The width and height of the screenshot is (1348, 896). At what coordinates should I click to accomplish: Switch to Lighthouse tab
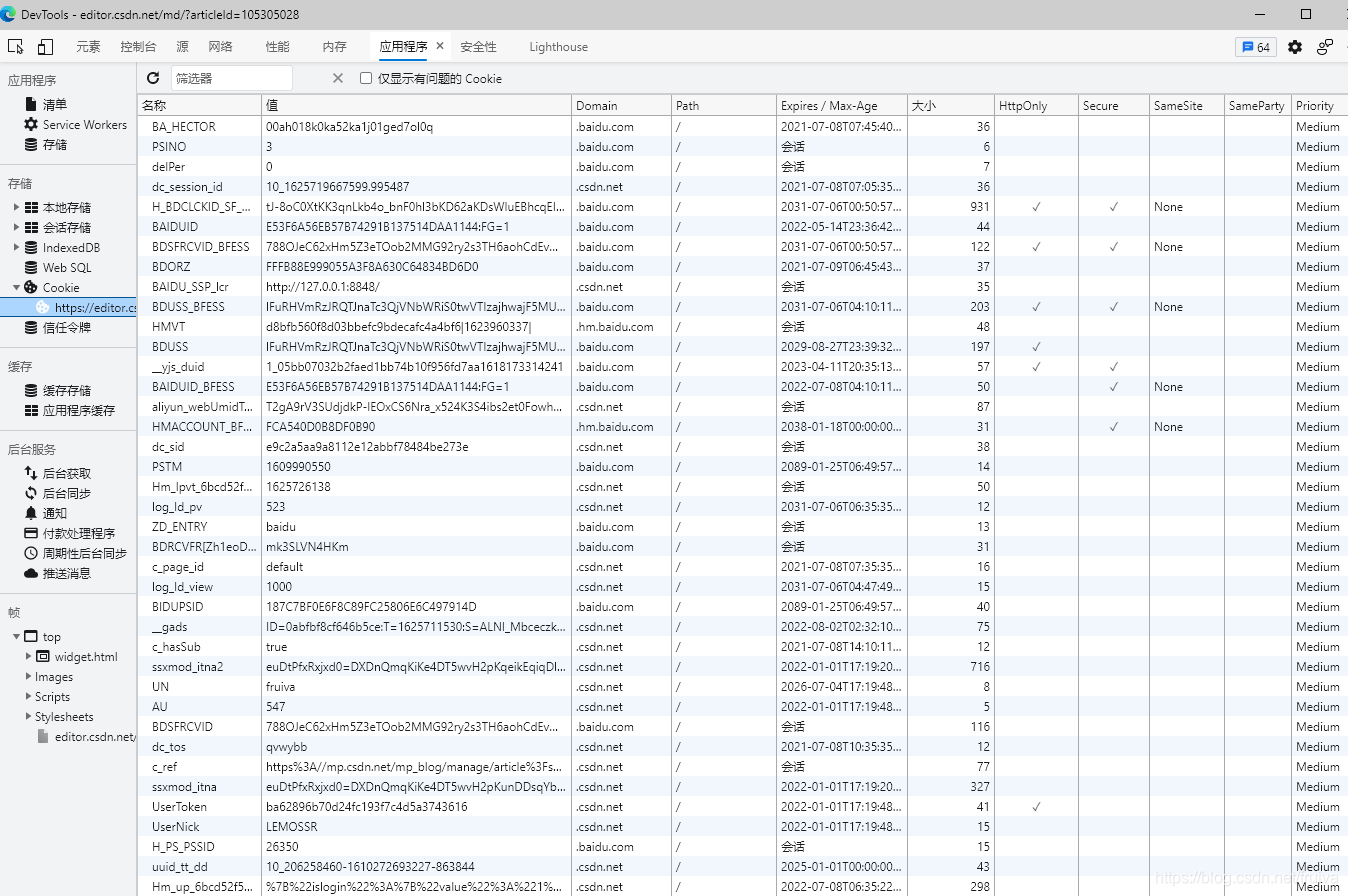pos(558,47)
